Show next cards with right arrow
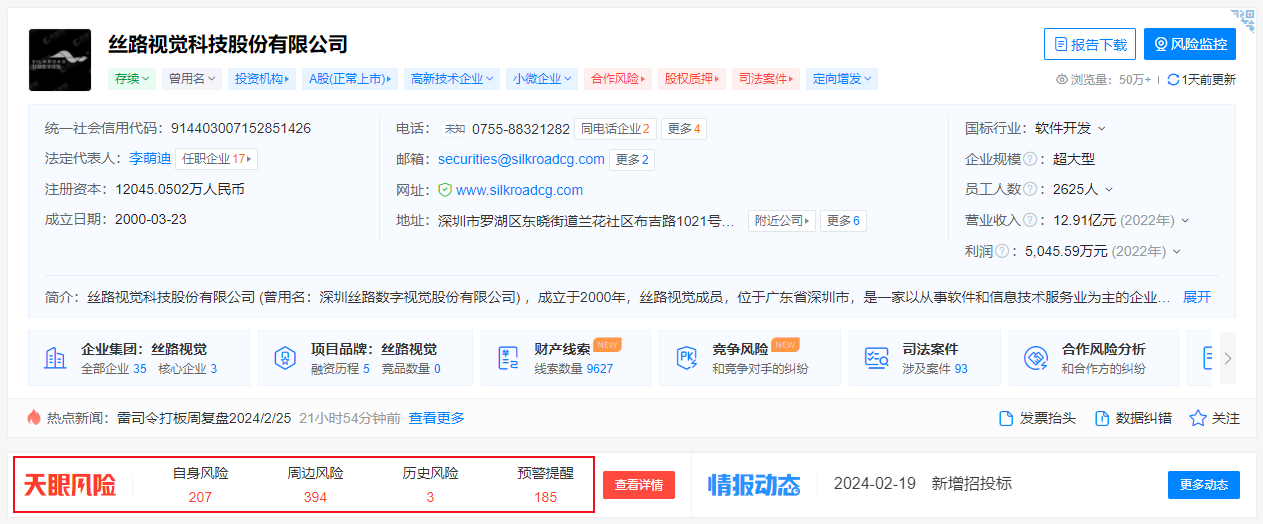Image resolution: width=1263 pixels, height=524 pixels. 1228,358
